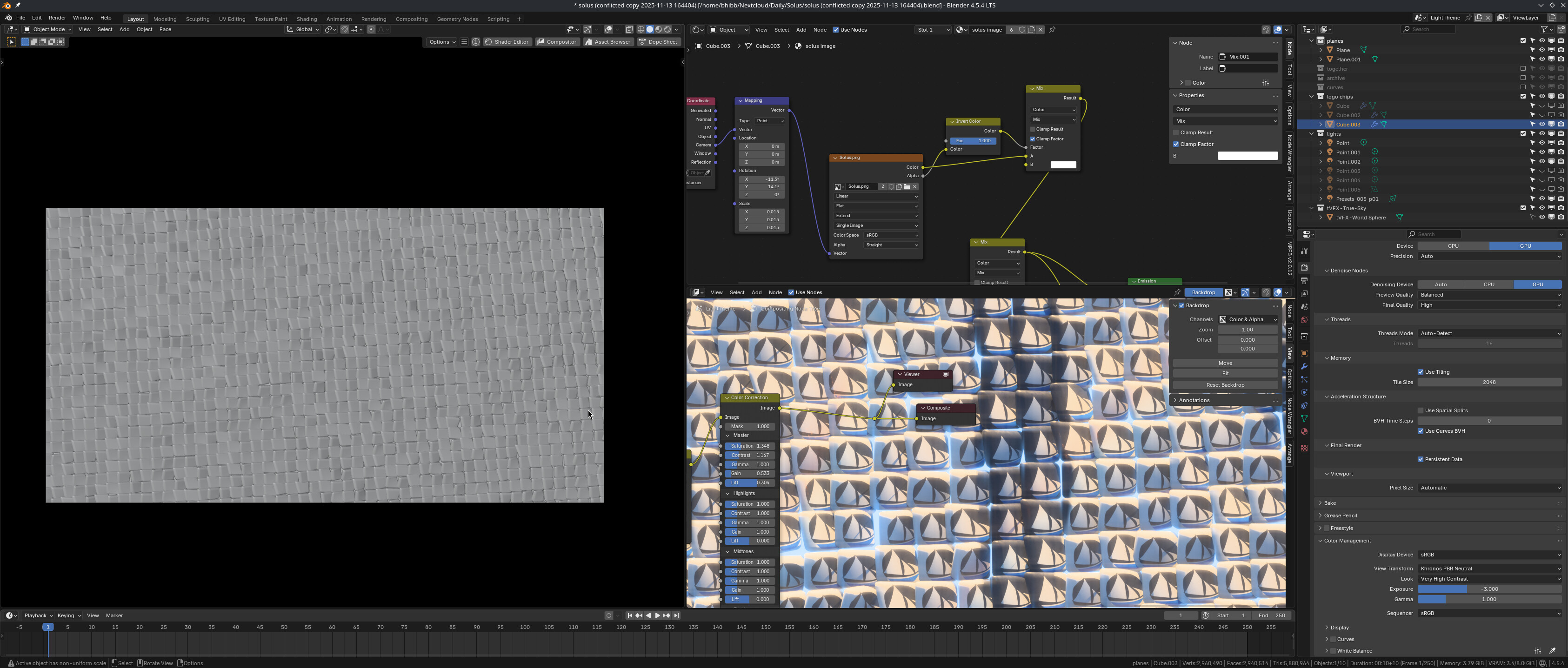
Task: Open the Object Data properties tab
Action: click(1304, 418)
